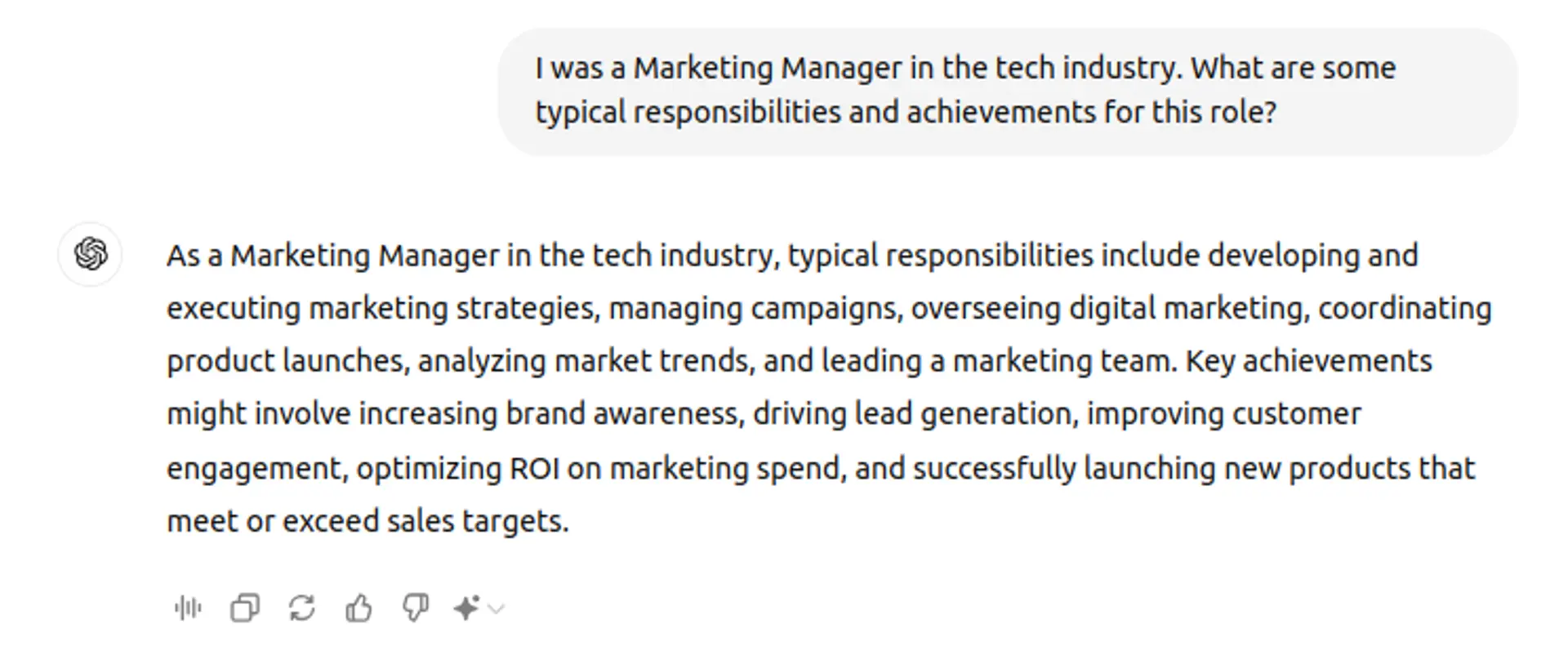Regenerate the assistant's response
This screenshot has height=647, width=1568.
tap(302, 609)
